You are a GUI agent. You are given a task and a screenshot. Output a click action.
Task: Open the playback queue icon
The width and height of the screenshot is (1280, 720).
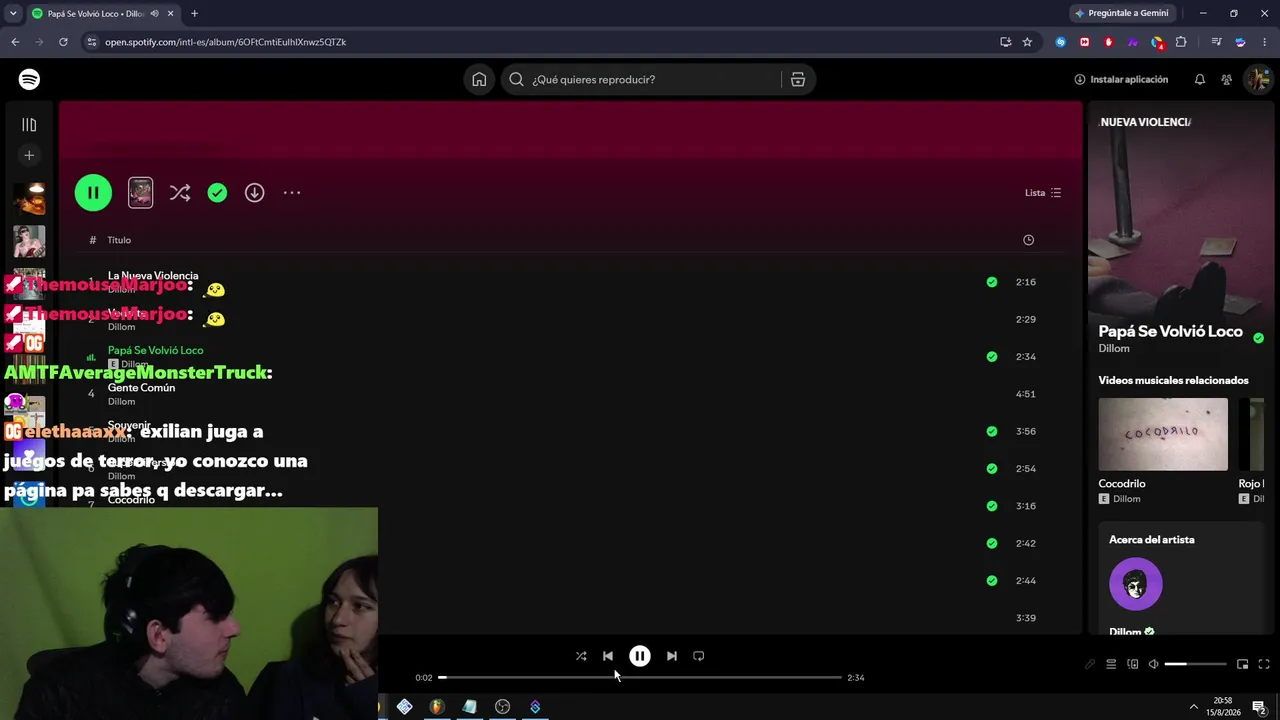(x=1111, y=664)
